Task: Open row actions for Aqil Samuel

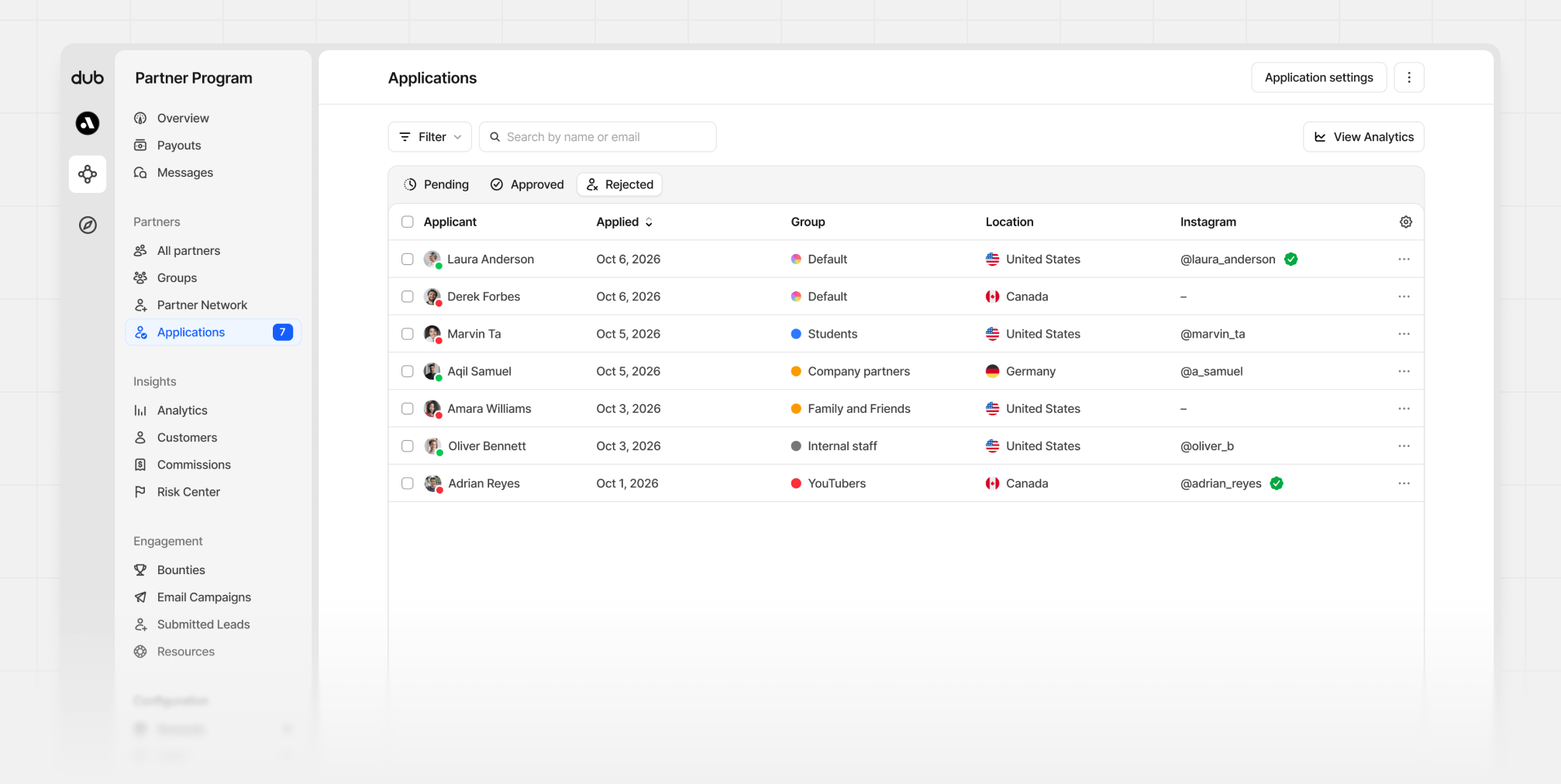Action: (1404, 371)
